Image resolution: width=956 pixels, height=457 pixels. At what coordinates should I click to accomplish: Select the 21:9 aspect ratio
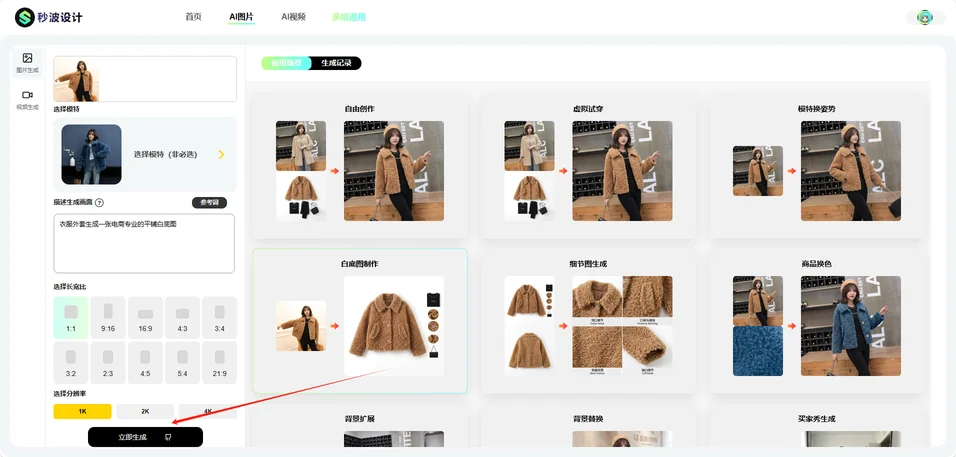[x=219, y=363]
